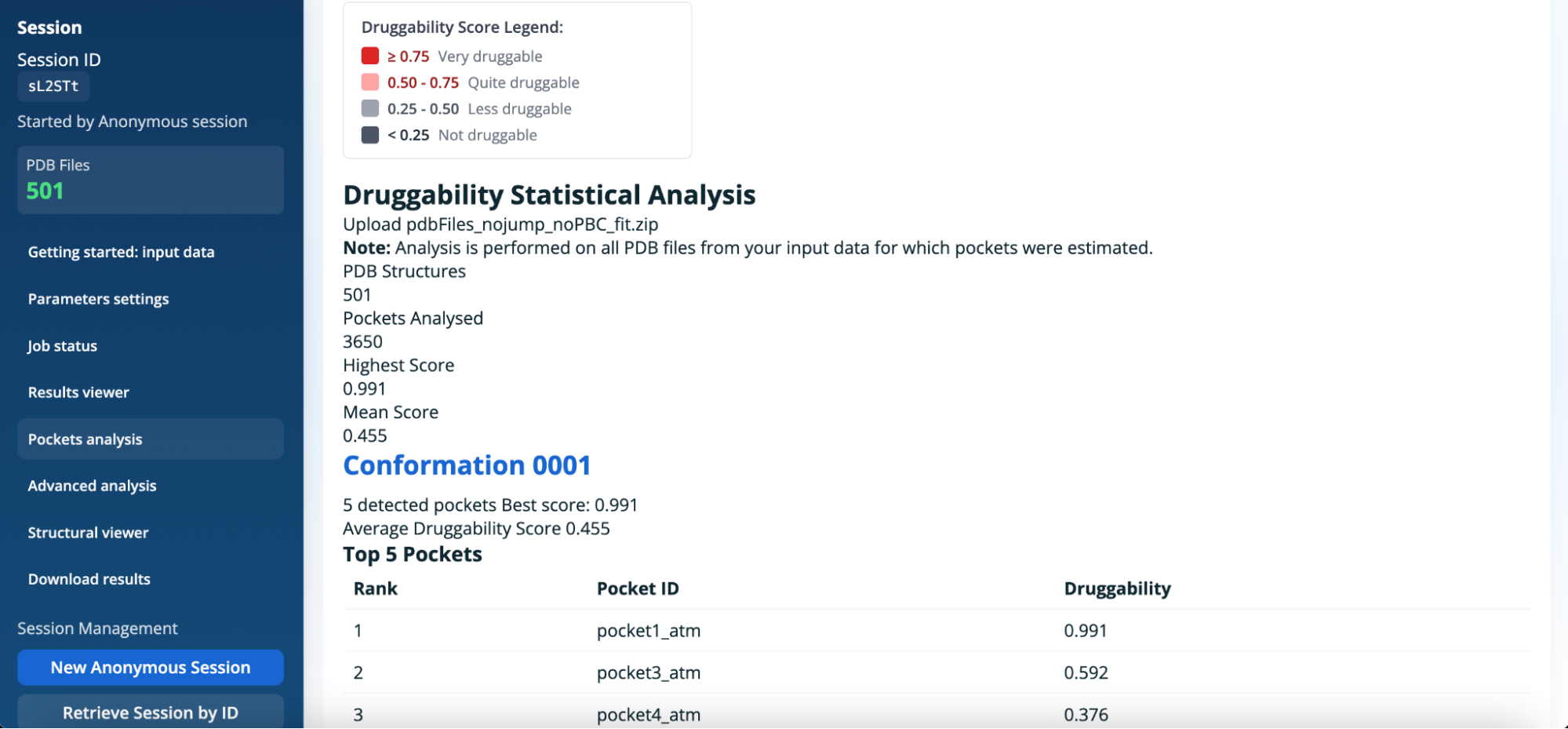Click the Top 5 Pockets heading
The height and width of the screenshot is (729, 1568).
(x=413, y=555)
